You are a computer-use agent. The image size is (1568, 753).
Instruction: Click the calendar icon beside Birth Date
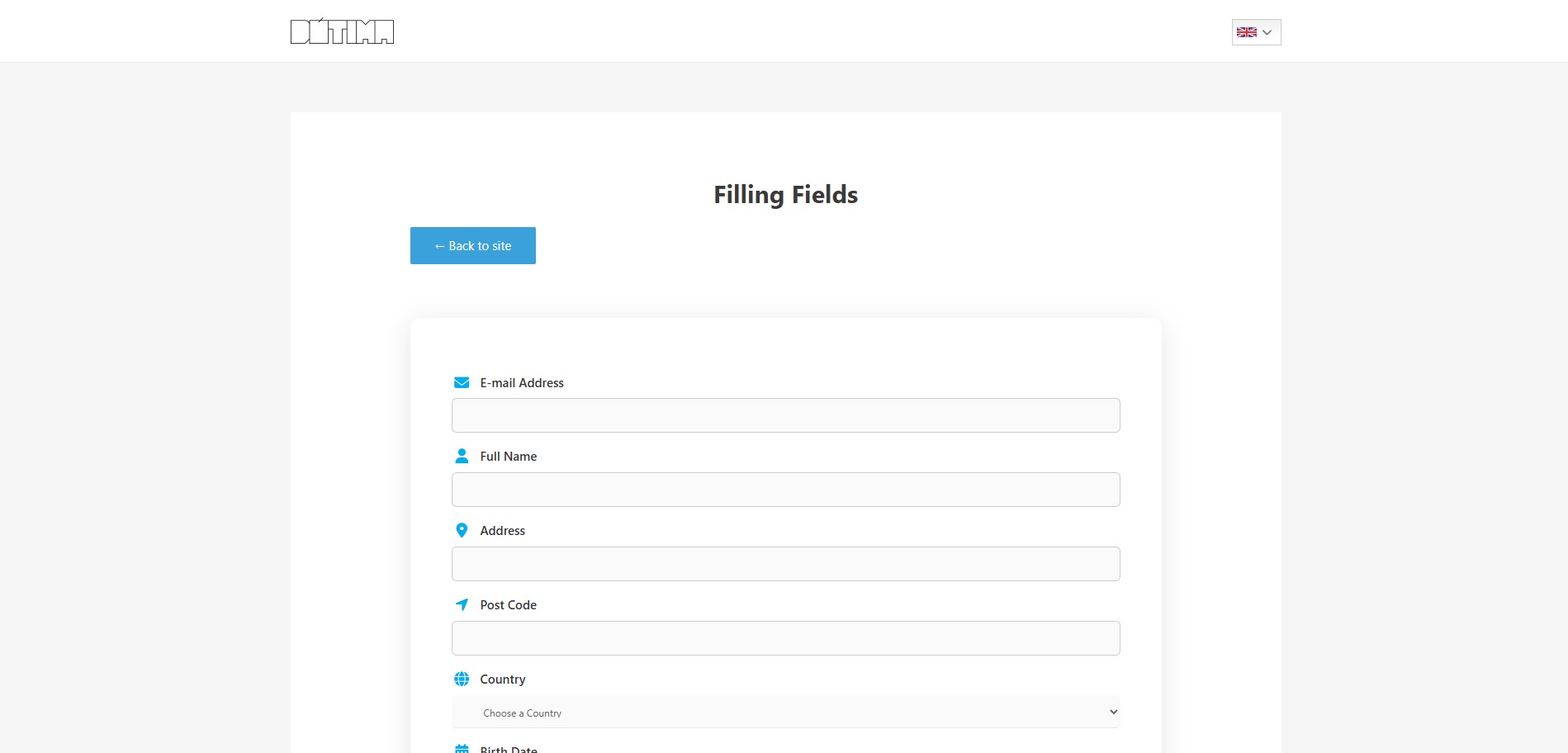click(462, 749)
